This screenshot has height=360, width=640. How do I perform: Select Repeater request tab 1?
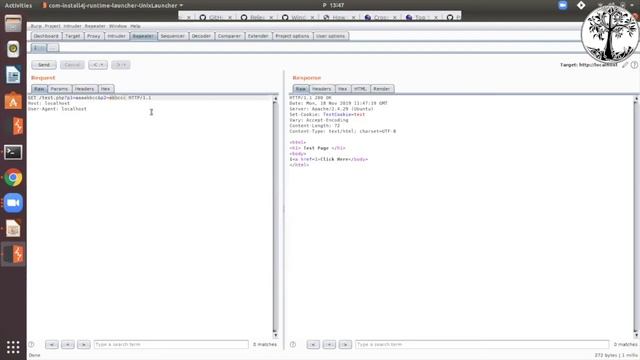coord(39,48)
